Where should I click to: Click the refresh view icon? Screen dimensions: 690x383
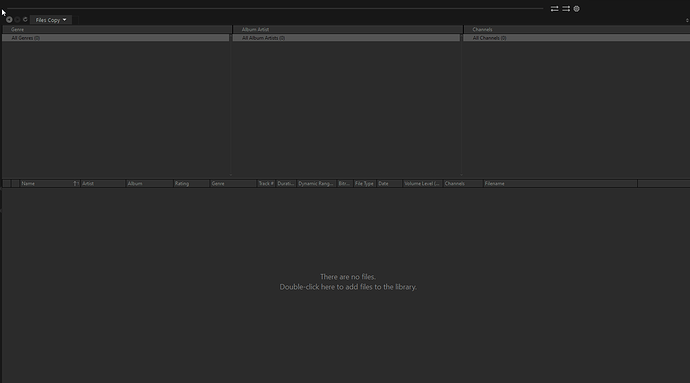[x=25, y=19]
